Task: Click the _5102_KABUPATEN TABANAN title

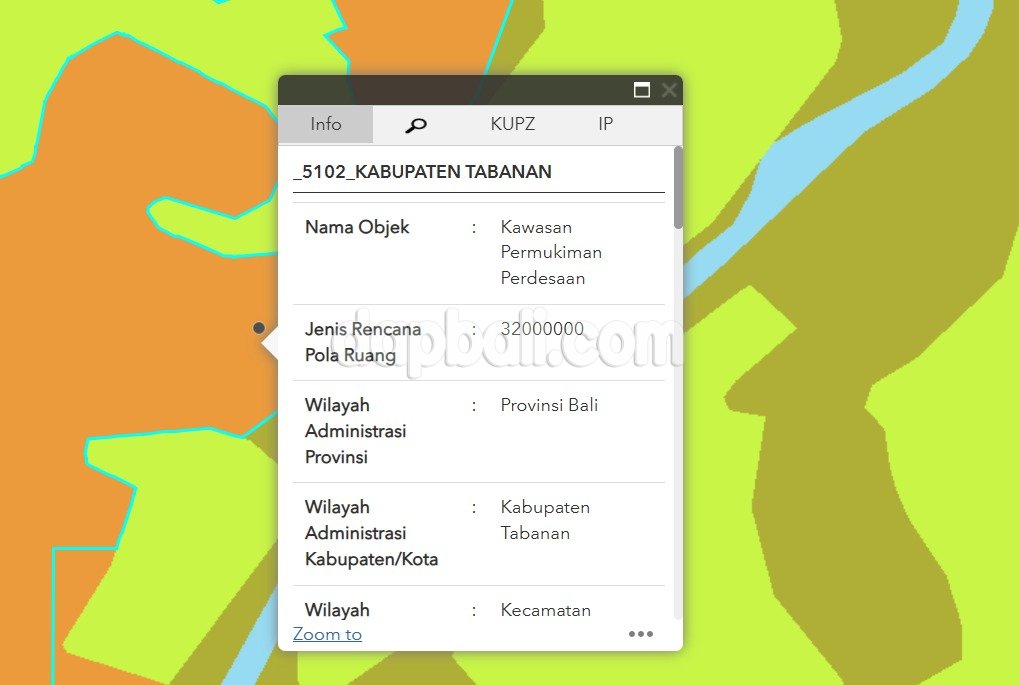Action: [x=422, y=172]
